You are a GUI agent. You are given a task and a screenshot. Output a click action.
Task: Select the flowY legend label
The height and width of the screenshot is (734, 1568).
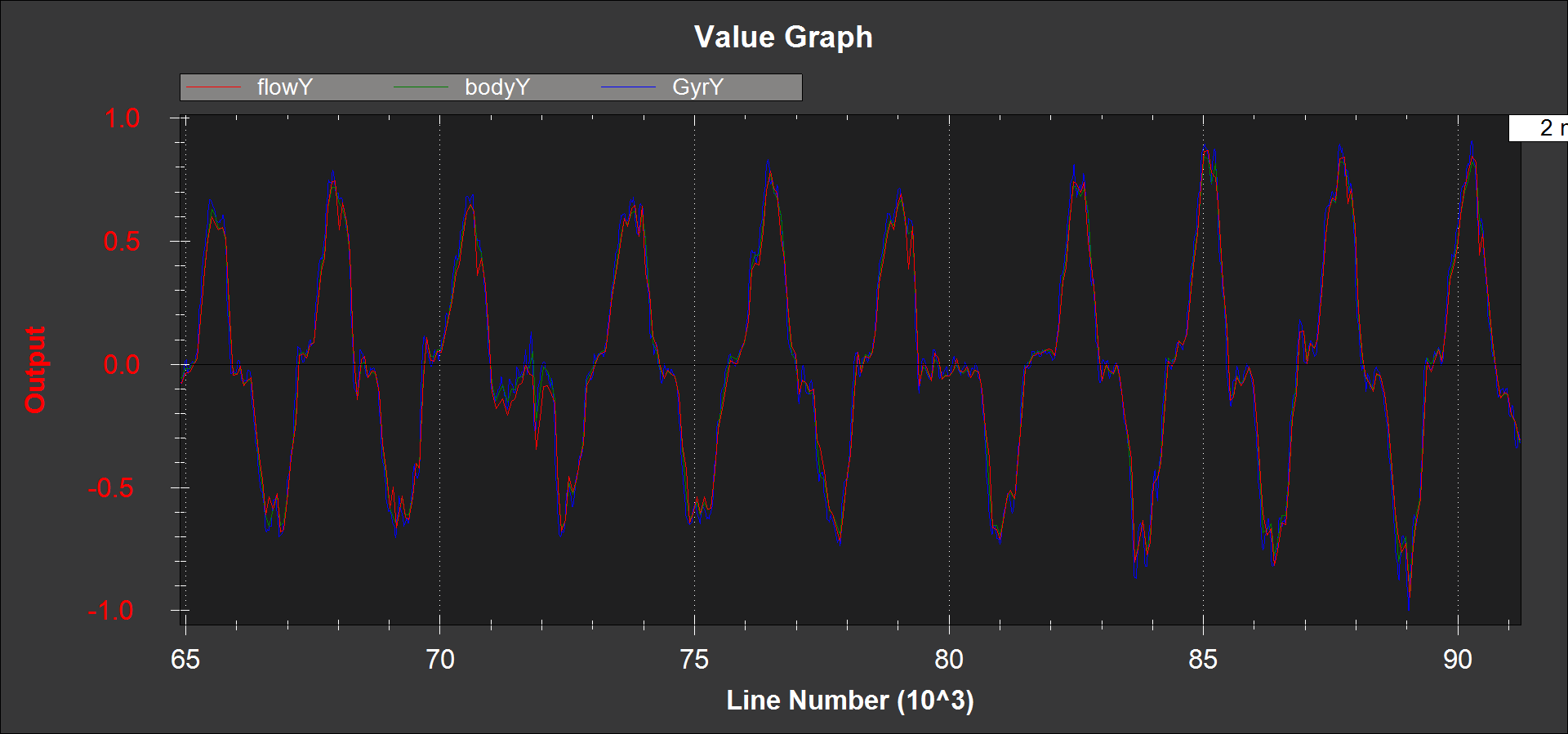[x=284, y=87]
